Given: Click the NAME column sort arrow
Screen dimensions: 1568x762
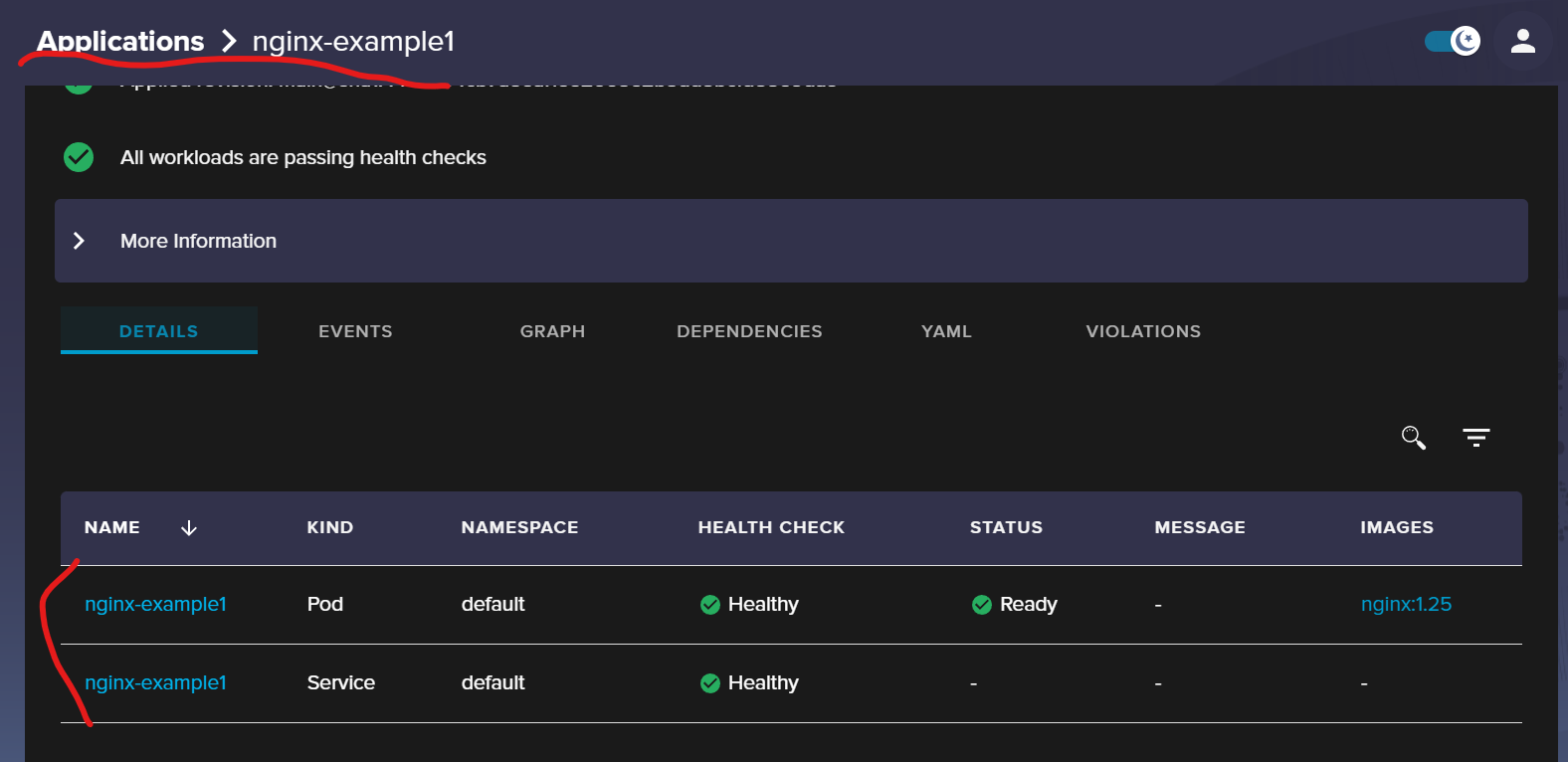Looking at the screenshot, I should coord(189,528).
